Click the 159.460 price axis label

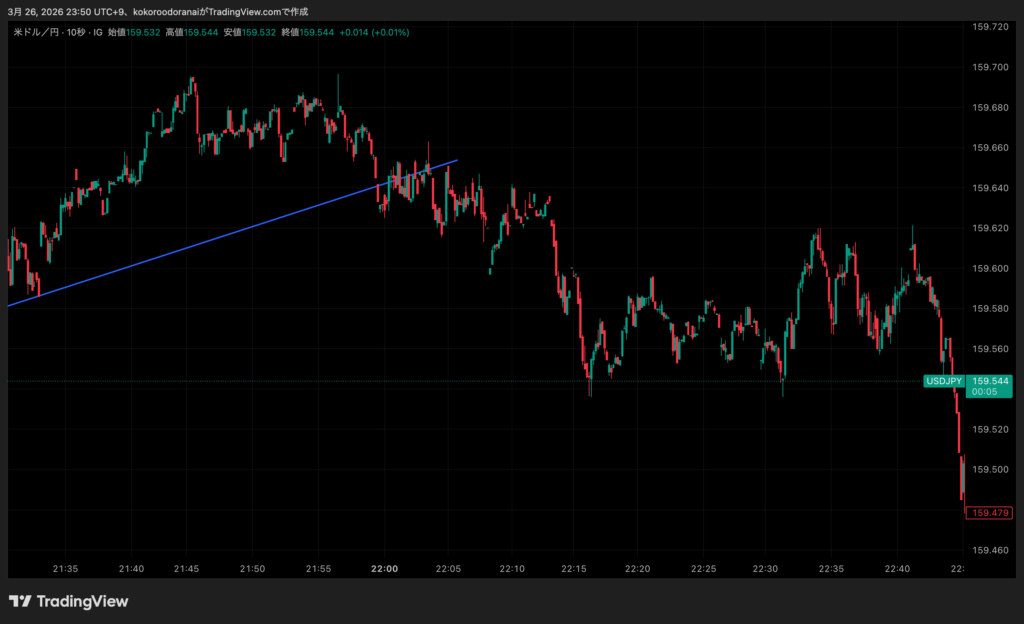pos(990,550)
